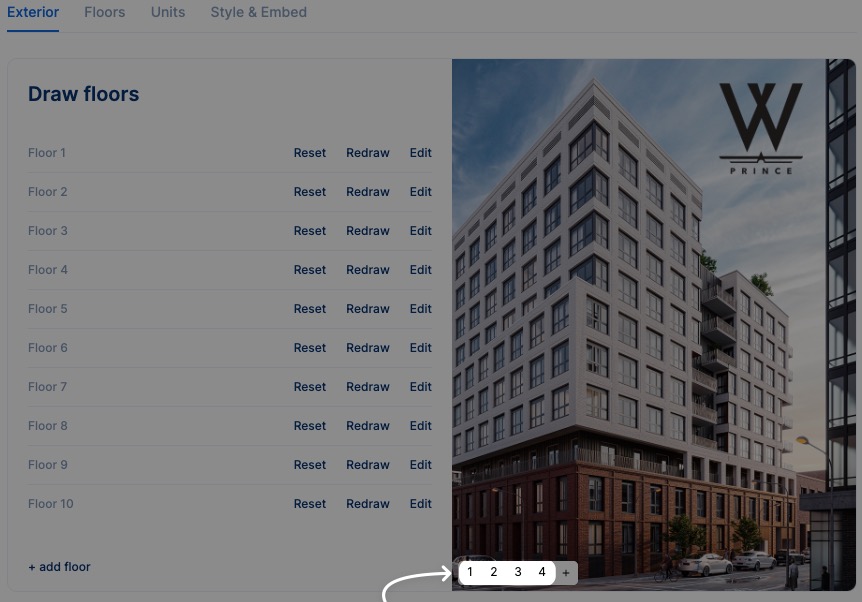Screen dimensions: 862x602
Task: Redraw Floor 8
Action: [368, 426]
